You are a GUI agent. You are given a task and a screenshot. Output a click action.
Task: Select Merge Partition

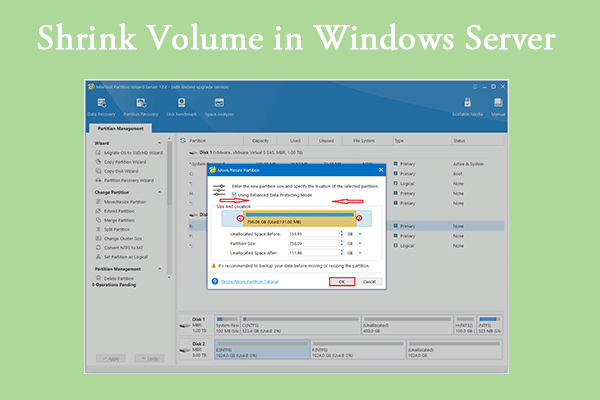tap(115, 220)
